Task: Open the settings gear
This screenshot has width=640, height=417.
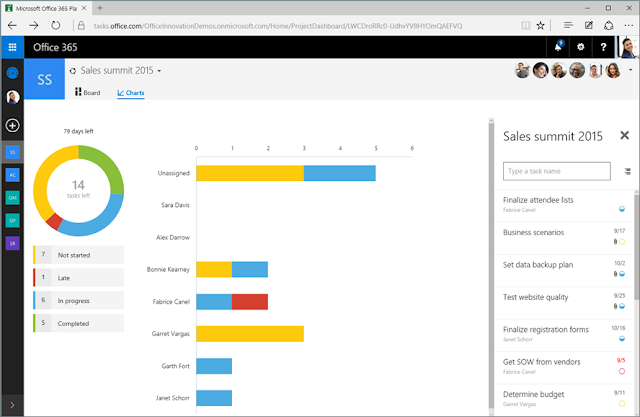Action: 580,47
